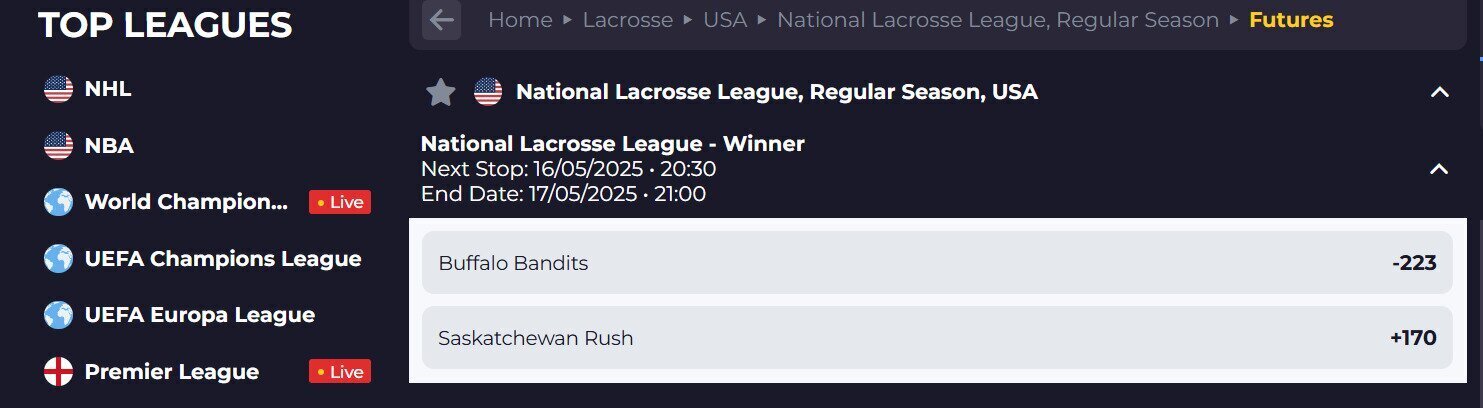Select the Futures breadcrumb tab
Viewport: 1483px width, 408px height.
click(x=1291, y=20)
